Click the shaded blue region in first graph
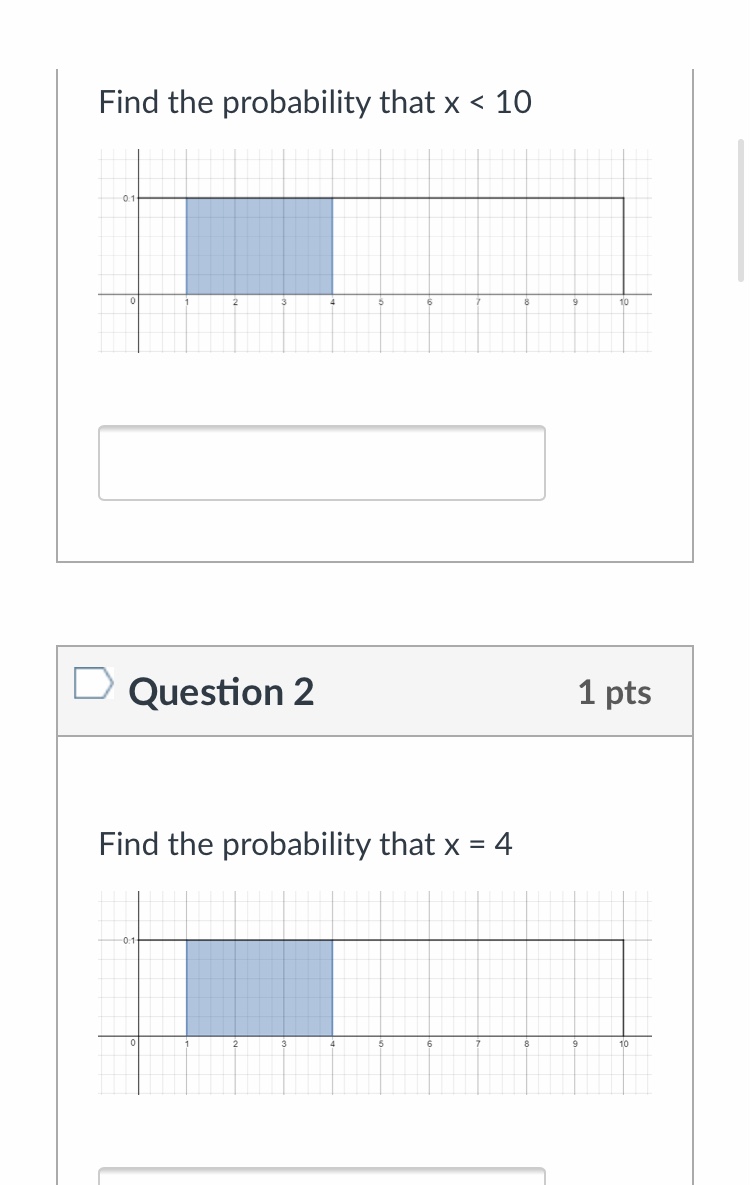Screen dimensions: 750x1185 pyautogui.click(x=259, y=246)
